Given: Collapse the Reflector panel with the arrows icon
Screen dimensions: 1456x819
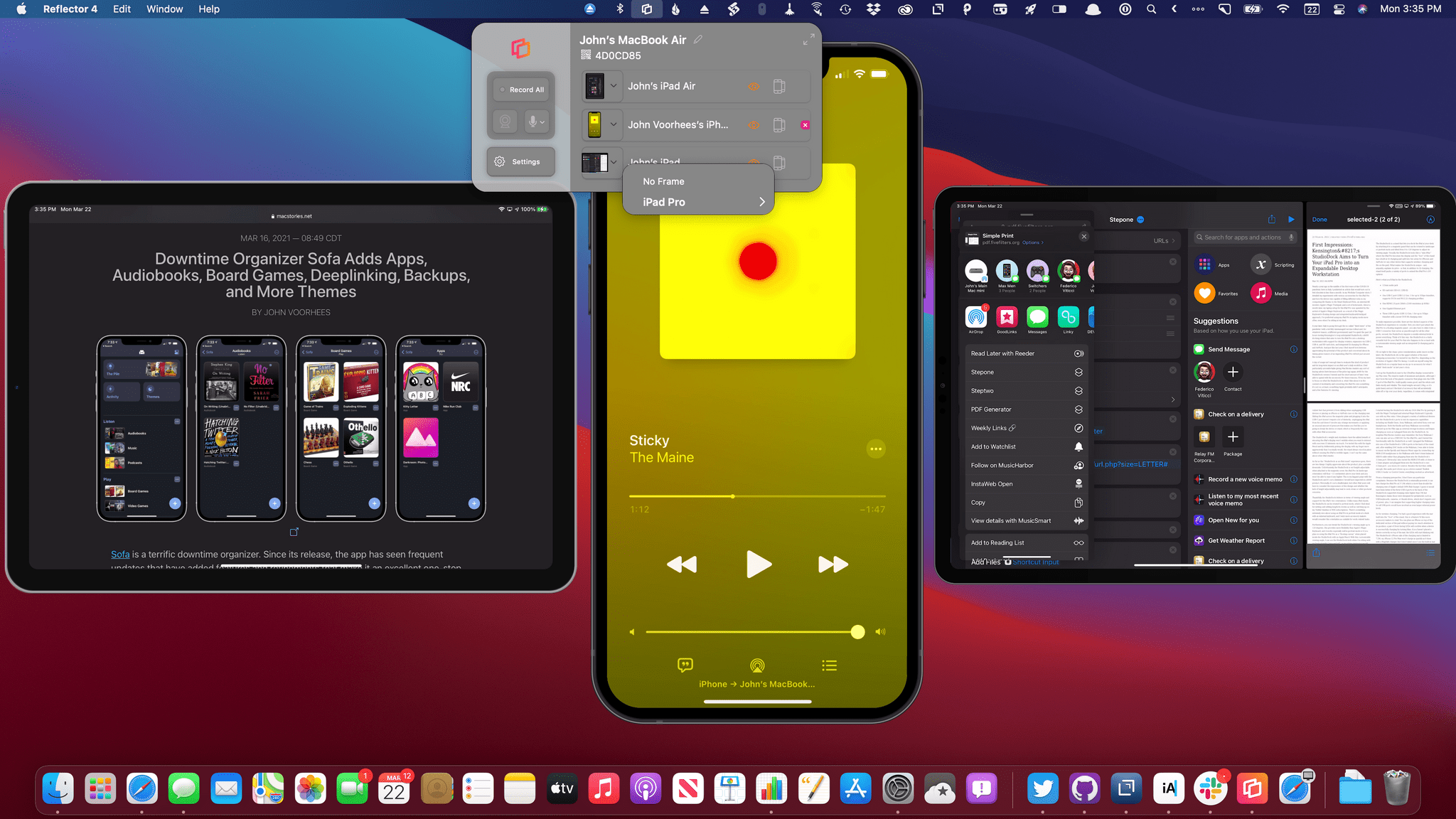Looking at the screenshot, I should point(808,41).
